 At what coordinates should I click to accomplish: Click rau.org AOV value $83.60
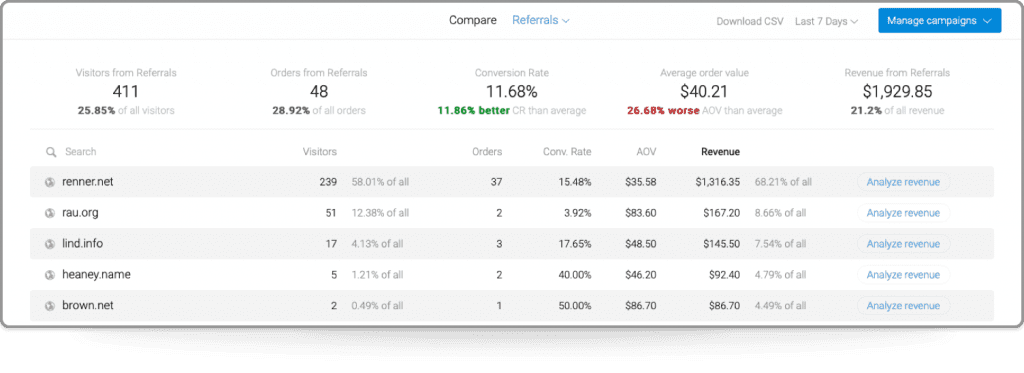coord(641,213)
